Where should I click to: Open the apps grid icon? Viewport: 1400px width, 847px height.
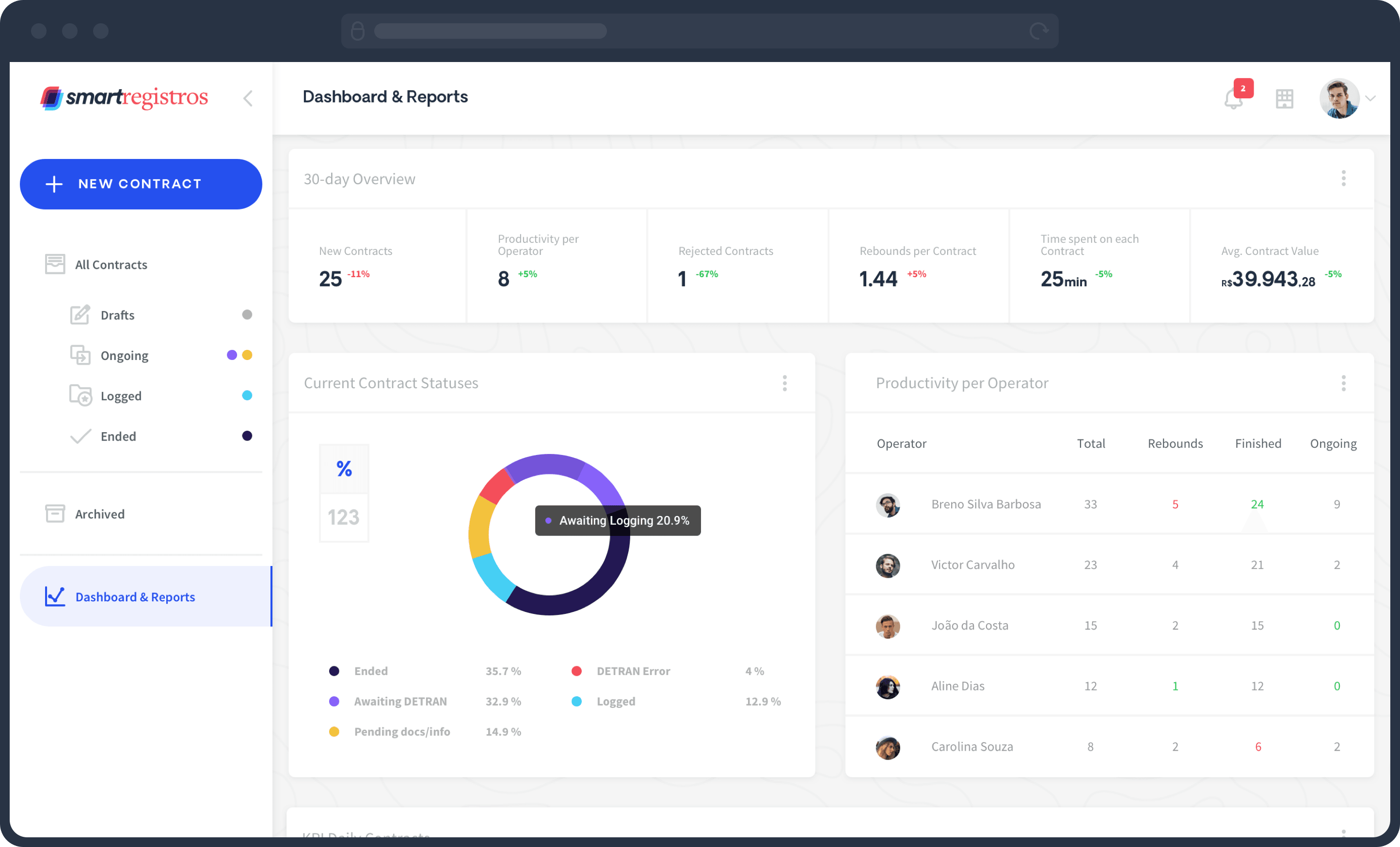pyautogui.click(x=1284, y=99)
